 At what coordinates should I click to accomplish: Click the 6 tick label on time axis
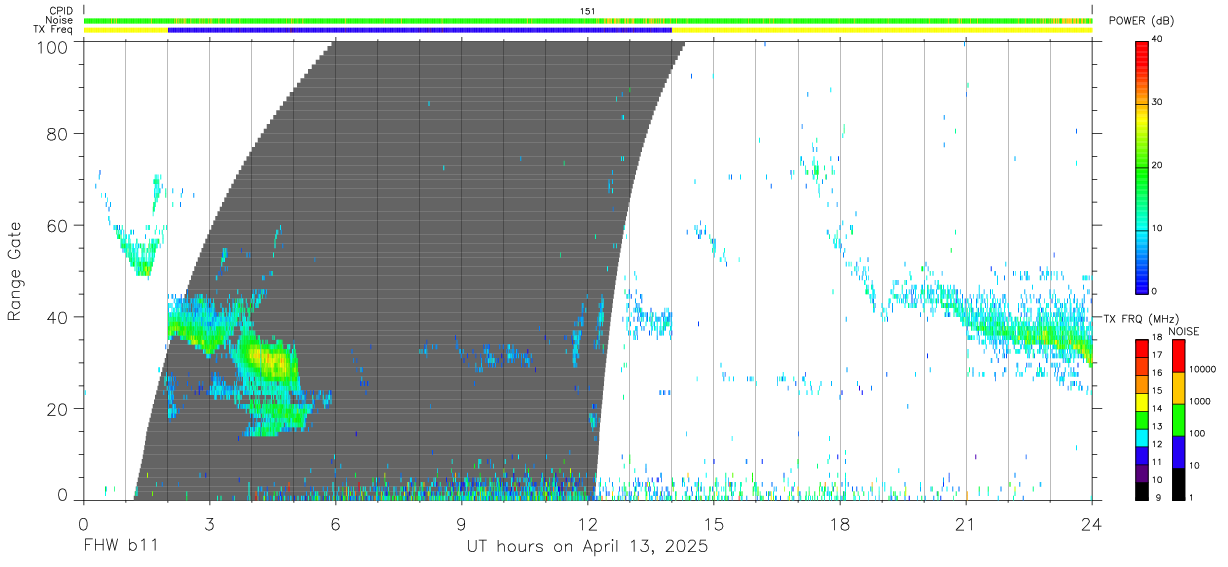pos(336,523)
